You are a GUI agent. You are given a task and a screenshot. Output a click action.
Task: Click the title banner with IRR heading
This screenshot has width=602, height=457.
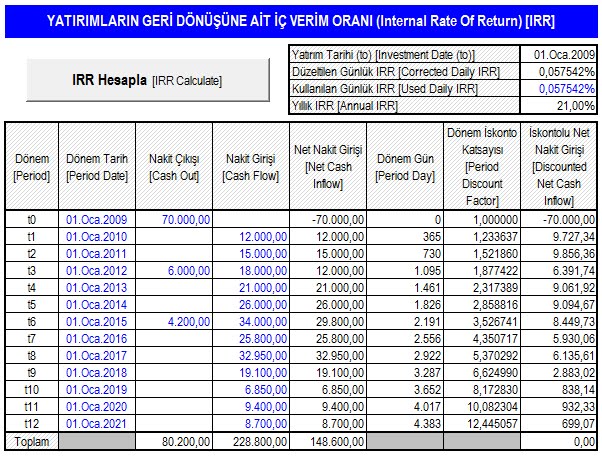tap(300, 20)
